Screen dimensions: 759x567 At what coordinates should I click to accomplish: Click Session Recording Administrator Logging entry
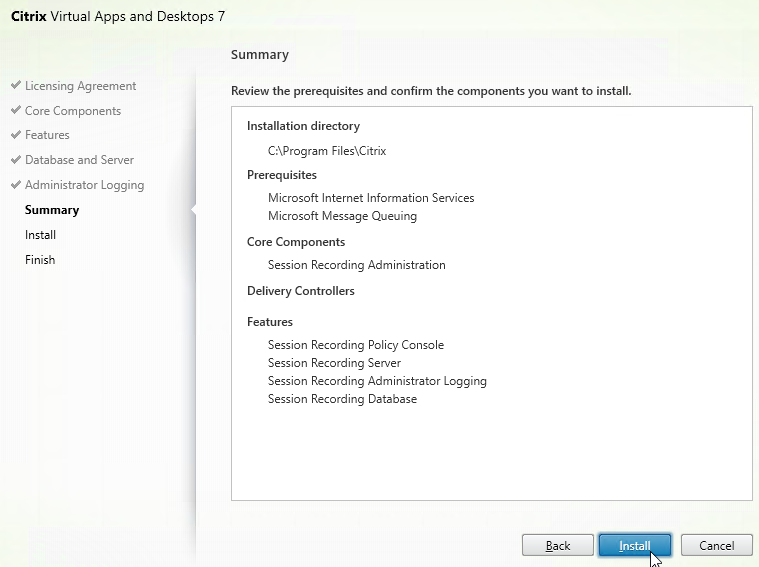[x=377, y=381]
